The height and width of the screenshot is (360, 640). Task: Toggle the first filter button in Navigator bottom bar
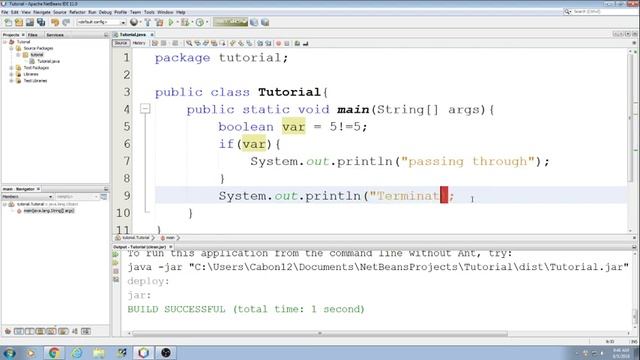click(x=7, y=331)
